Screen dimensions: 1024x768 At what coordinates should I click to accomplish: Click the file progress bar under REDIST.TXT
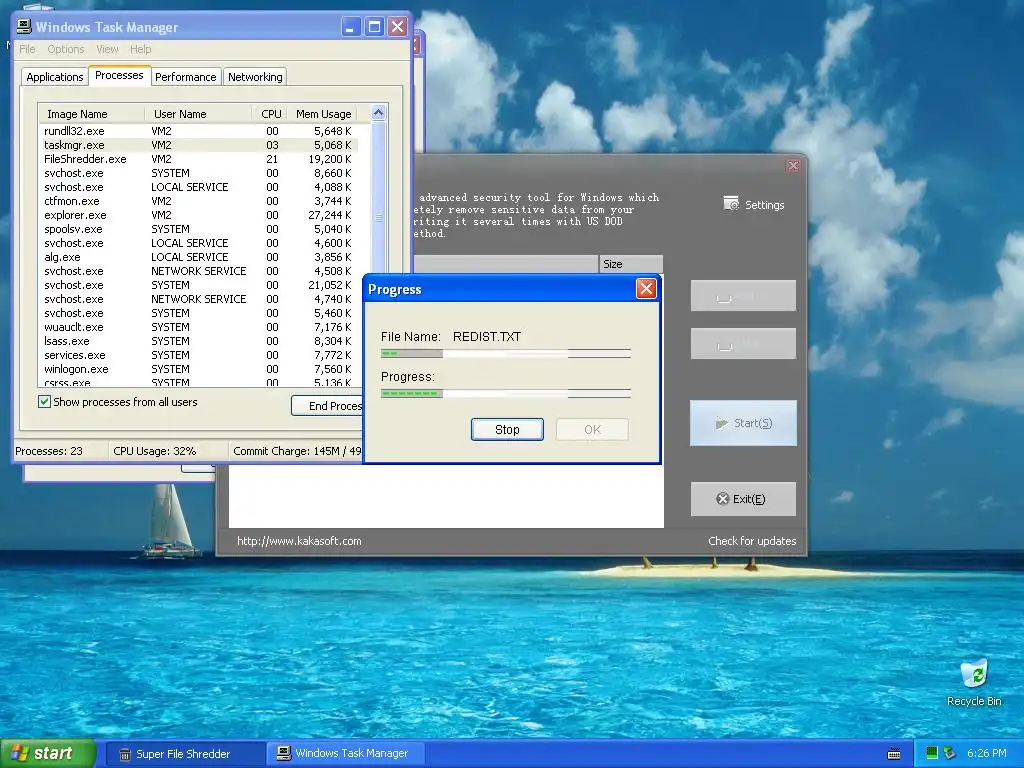click(505, 353)
